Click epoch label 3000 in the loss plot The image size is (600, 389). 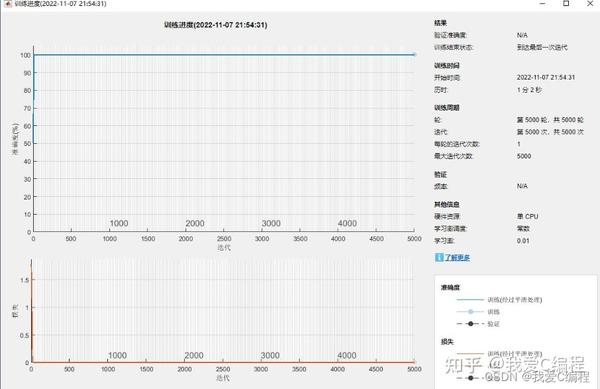(x=270, y=356)
